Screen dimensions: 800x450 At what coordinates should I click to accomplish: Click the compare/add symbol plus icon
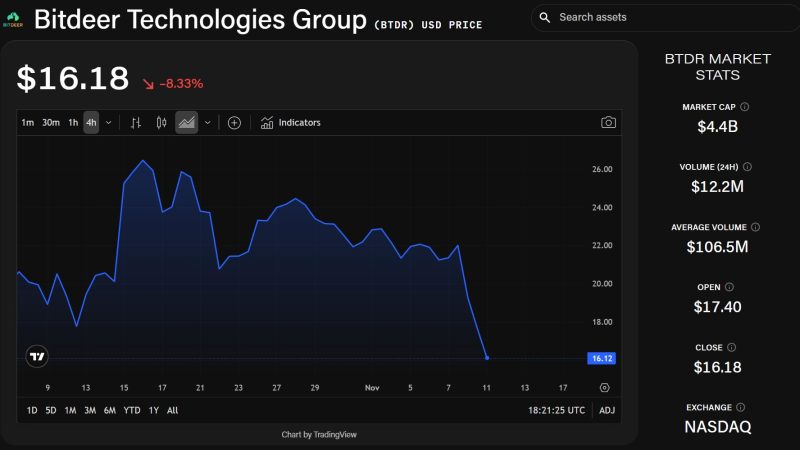[234, 123]
